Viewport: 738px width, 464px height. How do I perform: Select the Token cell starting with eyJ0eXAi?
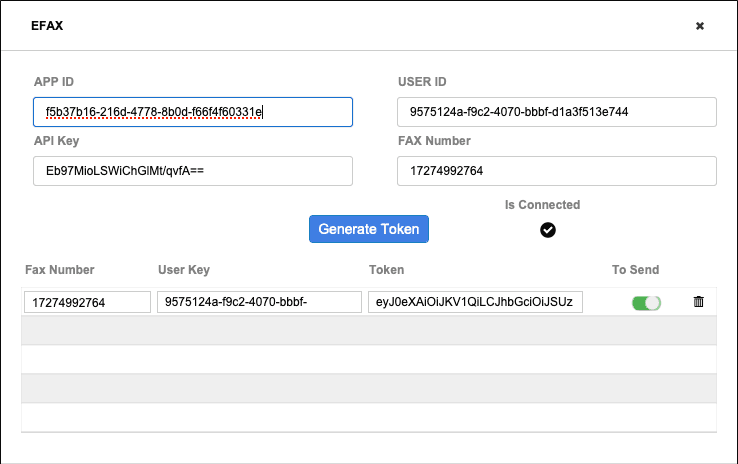click(475, 302)
